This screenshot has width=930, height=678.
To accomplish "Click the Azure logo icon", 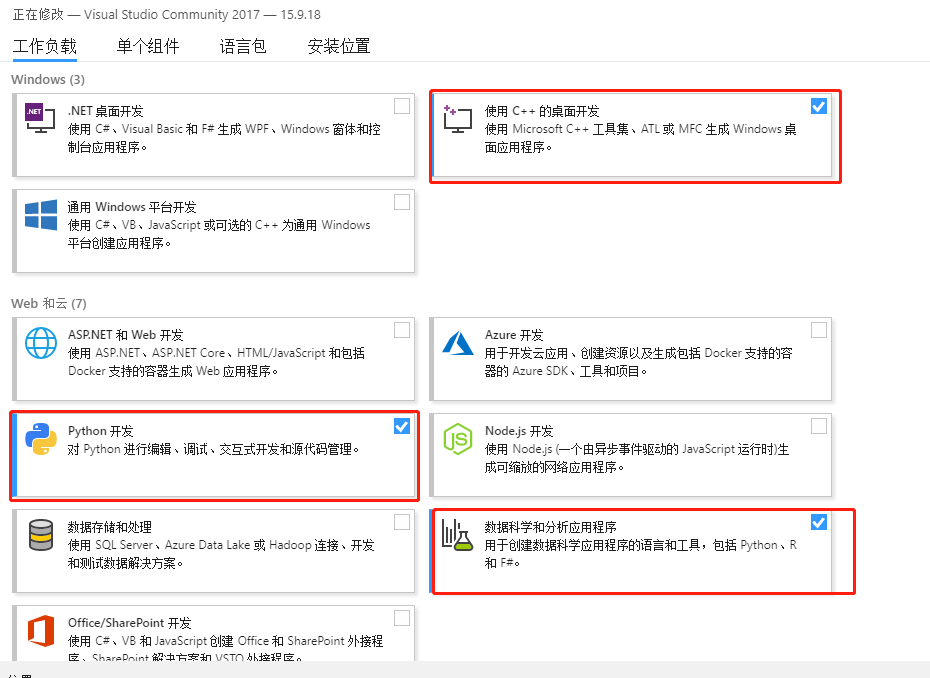I will pyautogui.click(x=458, y=343).
